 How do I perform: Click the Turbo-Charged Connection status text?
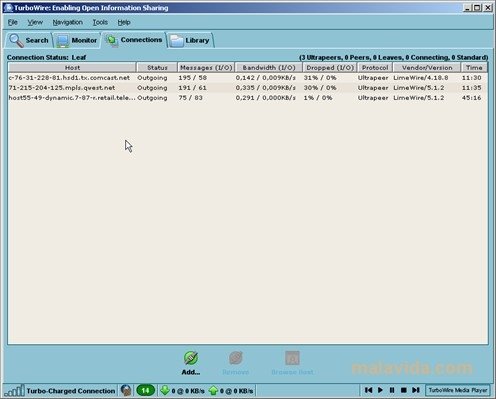pos(71,391)
